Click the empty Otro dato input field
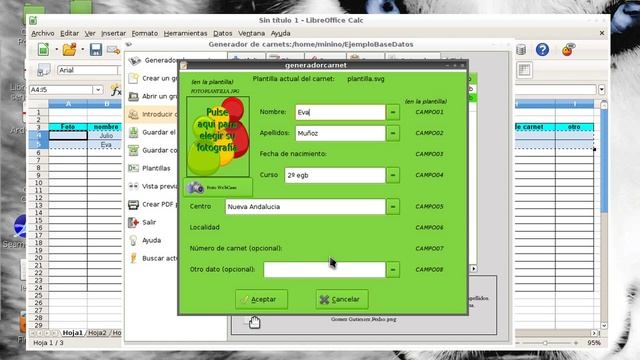Image resolution: width=640 pixels, height=360 pixels. point(324,270)
